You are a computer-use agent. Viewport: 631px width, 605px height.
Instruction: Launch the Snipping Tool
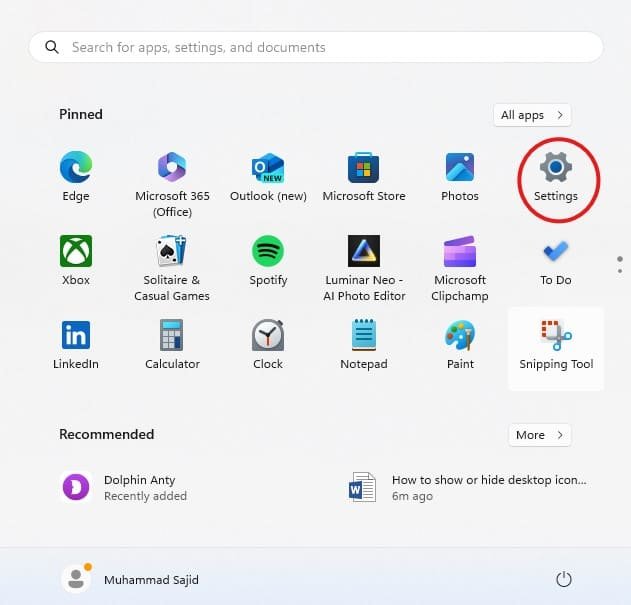pyautogui.click(x=556, y=349)
